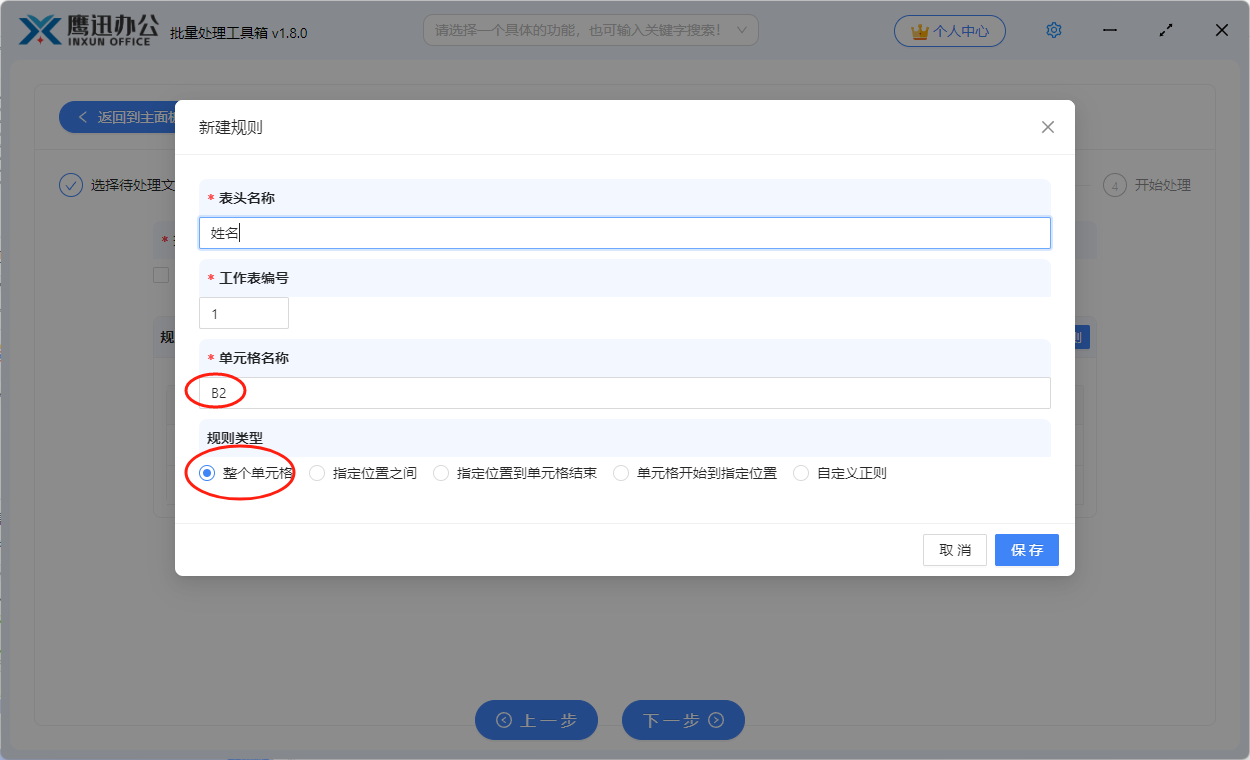Select the 整个单元格 radio button
Image resolution: width=1250 pixels, height=760 pixels.
click(207, 473)
